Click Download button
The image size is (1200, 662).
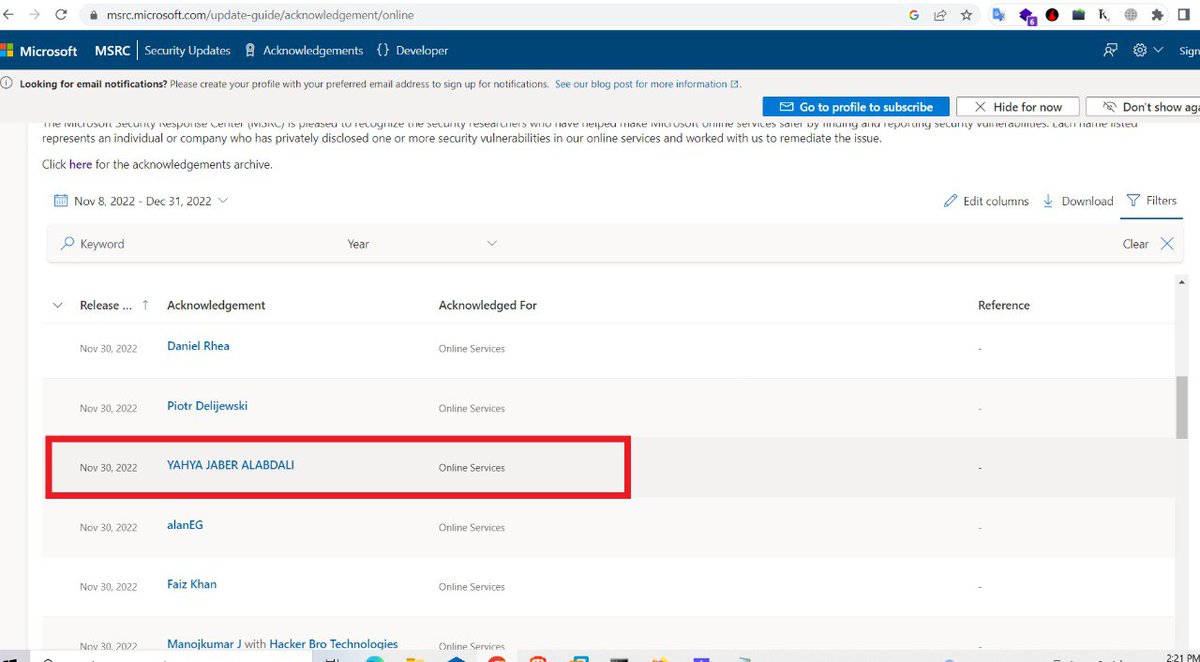click(1078, 201)
